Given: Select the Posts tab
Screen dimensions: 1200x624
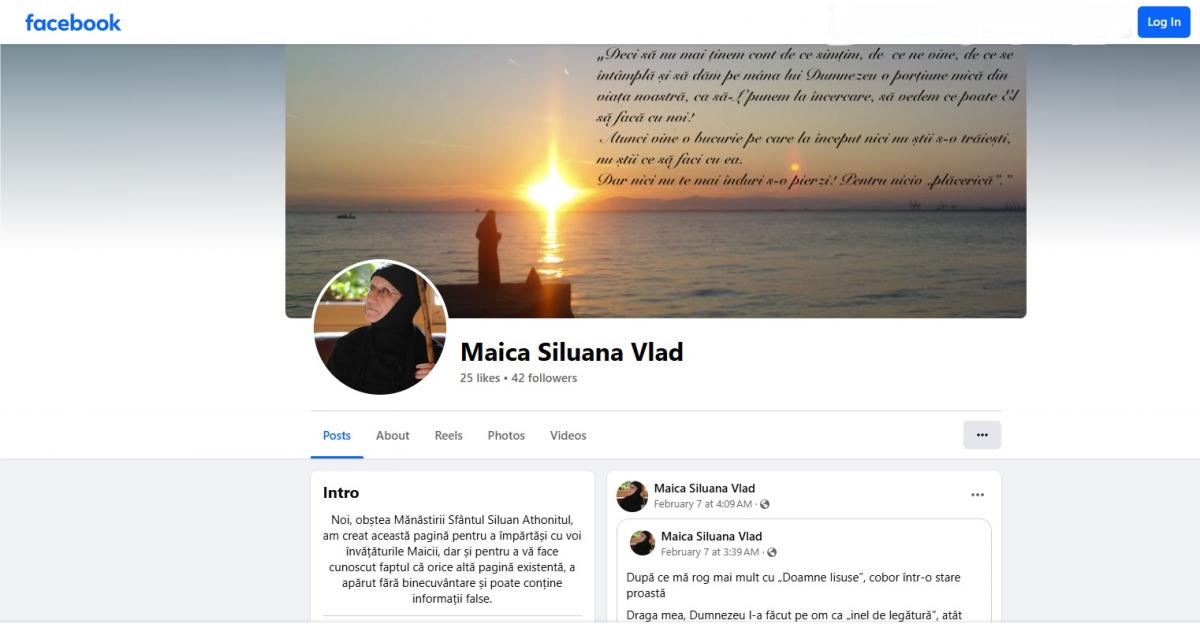Looking at the screenshot, I should 337,436.
